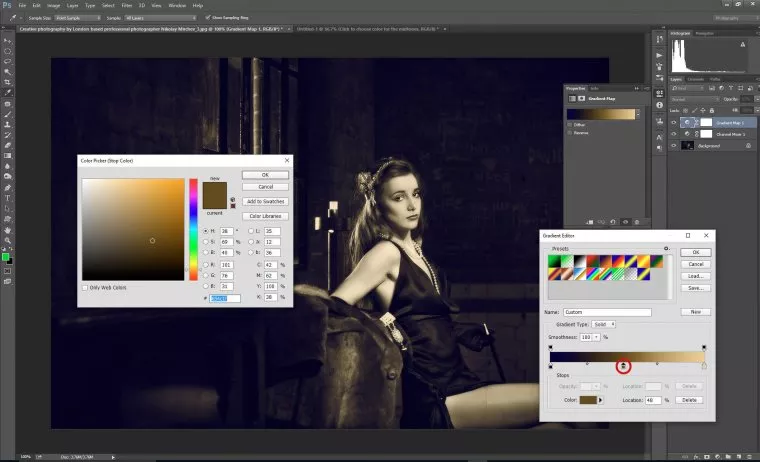Open the Image menu

point(53,5)
